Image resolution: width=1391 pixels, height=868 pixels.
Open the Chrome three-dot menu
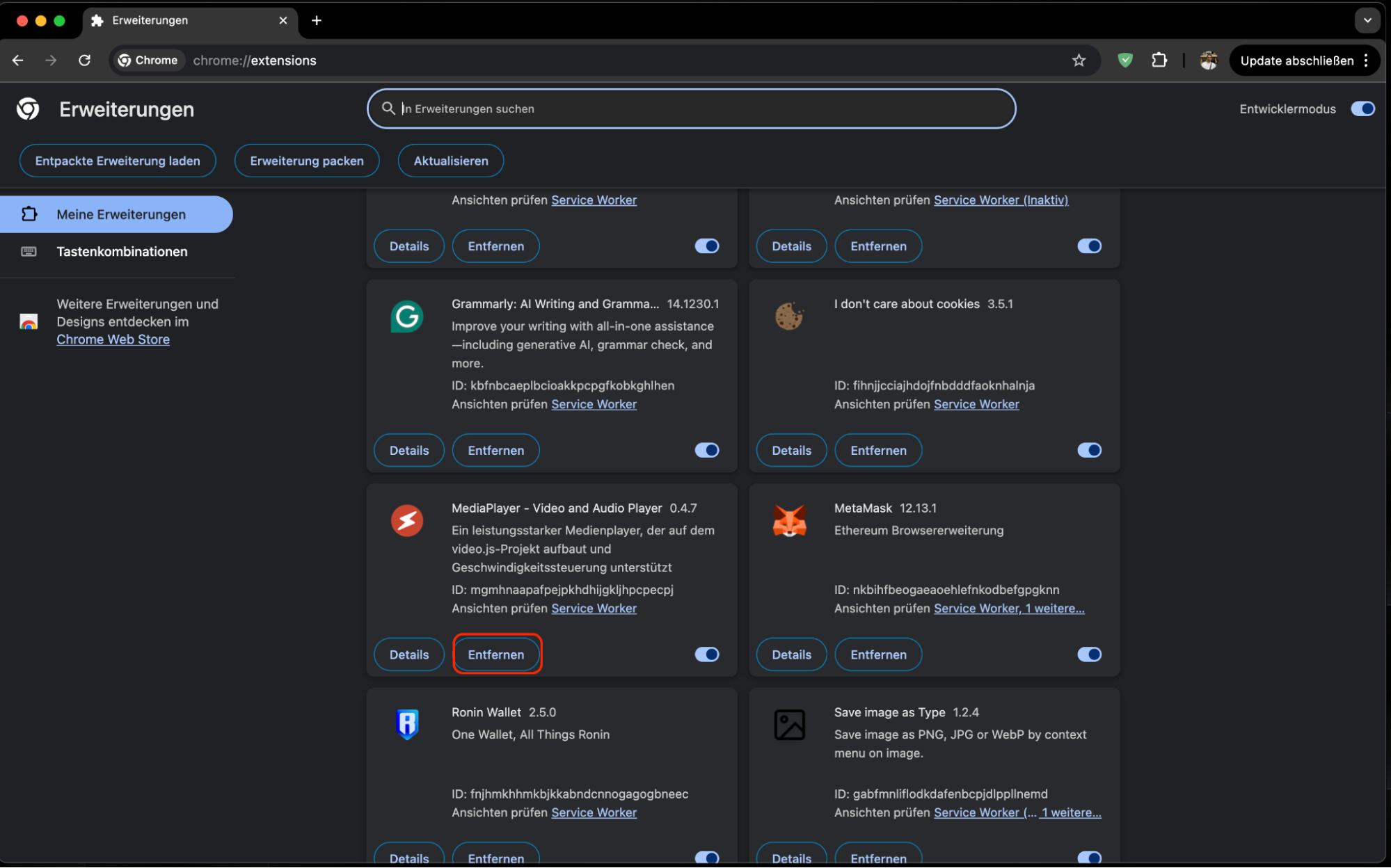click(x=1367, y=61)
